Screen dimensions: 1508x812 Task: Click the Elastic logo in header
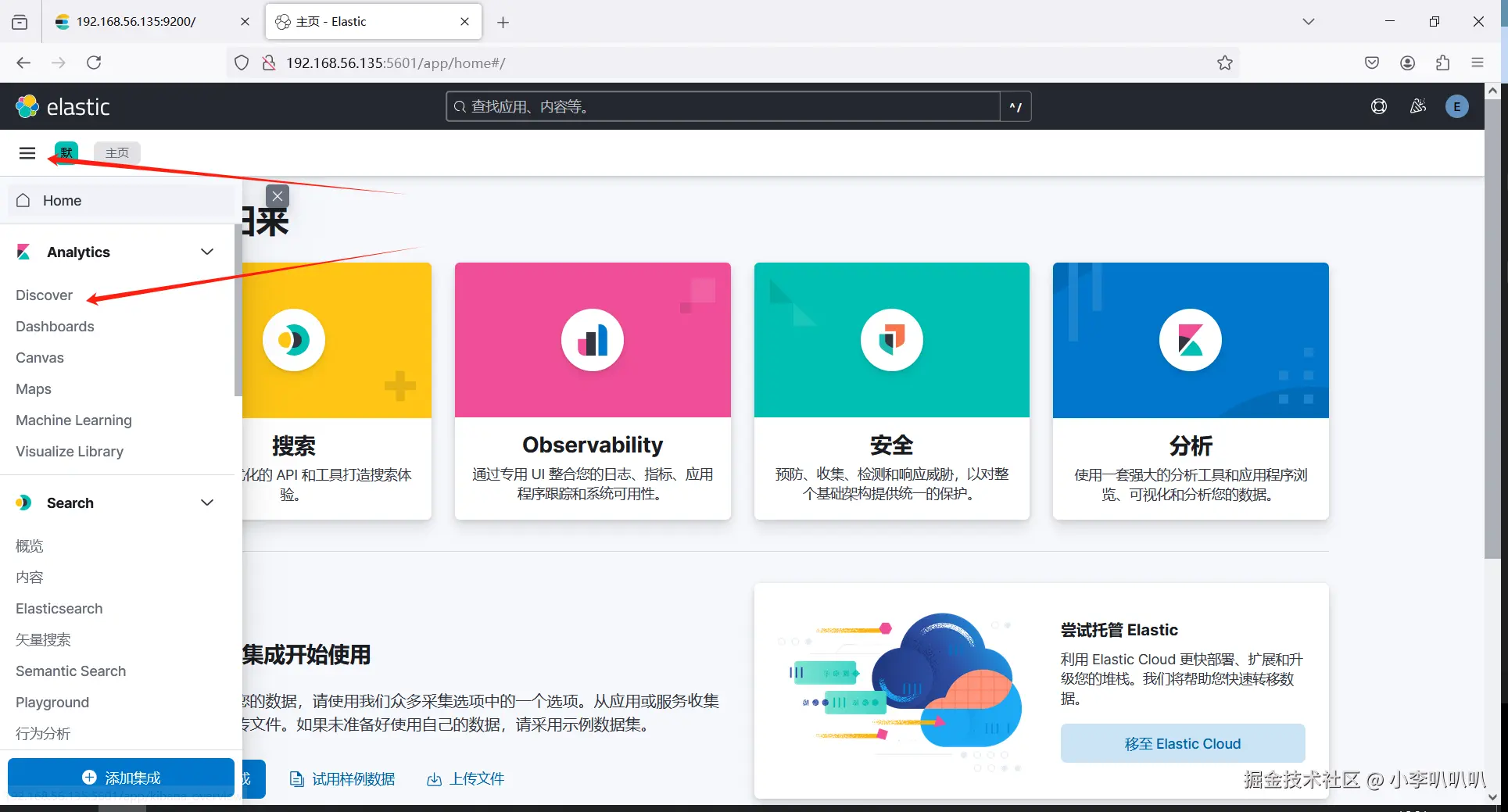tap(63, 106)
